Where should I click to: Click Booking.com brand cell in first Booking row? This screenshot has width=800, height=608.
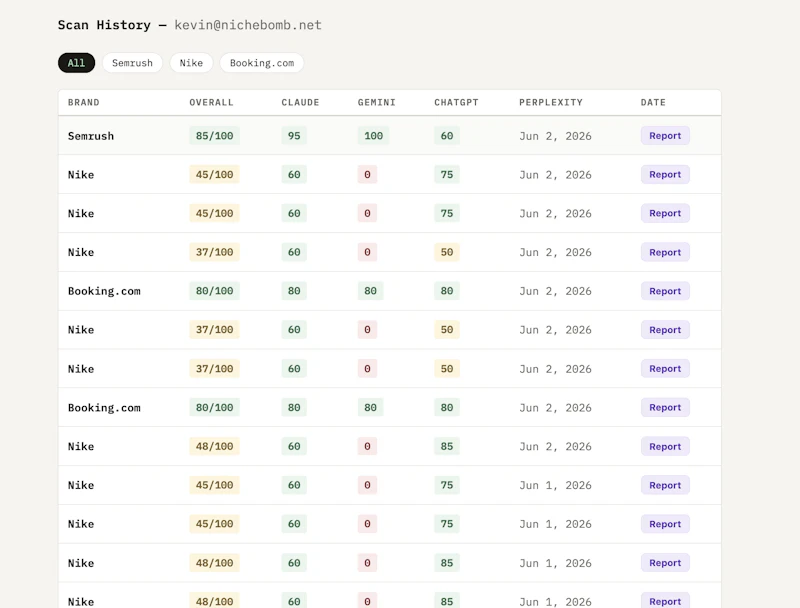pyautogui.click(x=104, y=291)
